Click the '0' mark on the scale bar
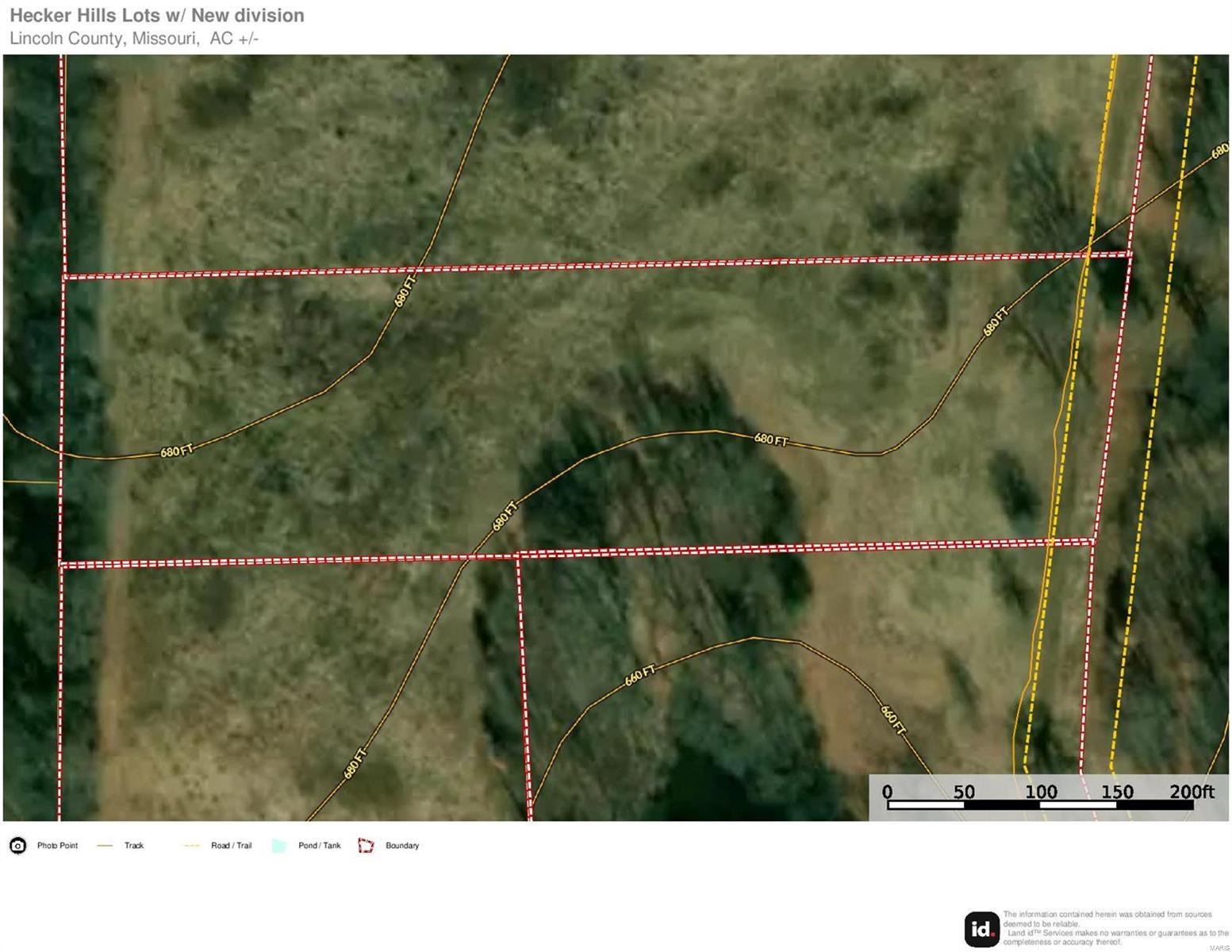1232x952 pixels. tap(887, 791)
